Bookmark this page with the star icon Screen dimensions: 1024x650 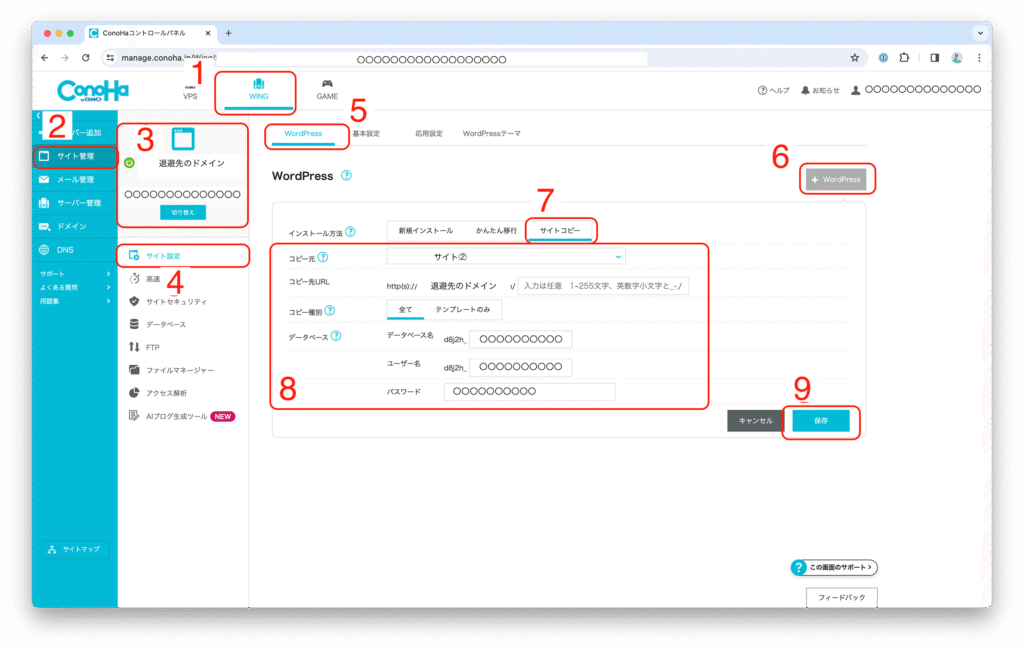[854, 57]
